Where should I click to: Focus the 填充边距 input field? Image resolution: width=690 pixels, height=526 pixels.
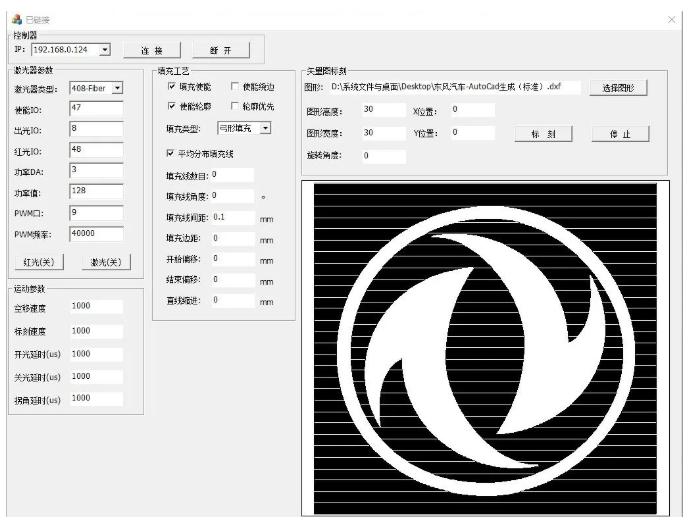233,239
